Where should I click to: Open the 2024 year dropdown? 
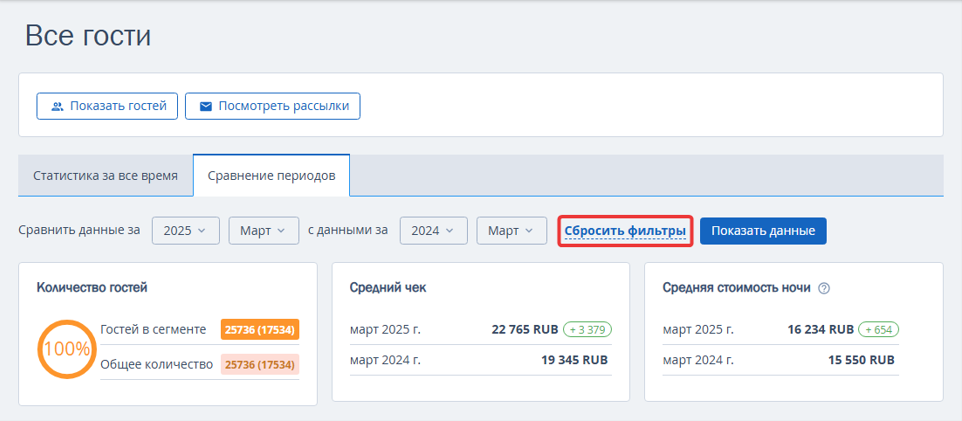pos(434,231)
